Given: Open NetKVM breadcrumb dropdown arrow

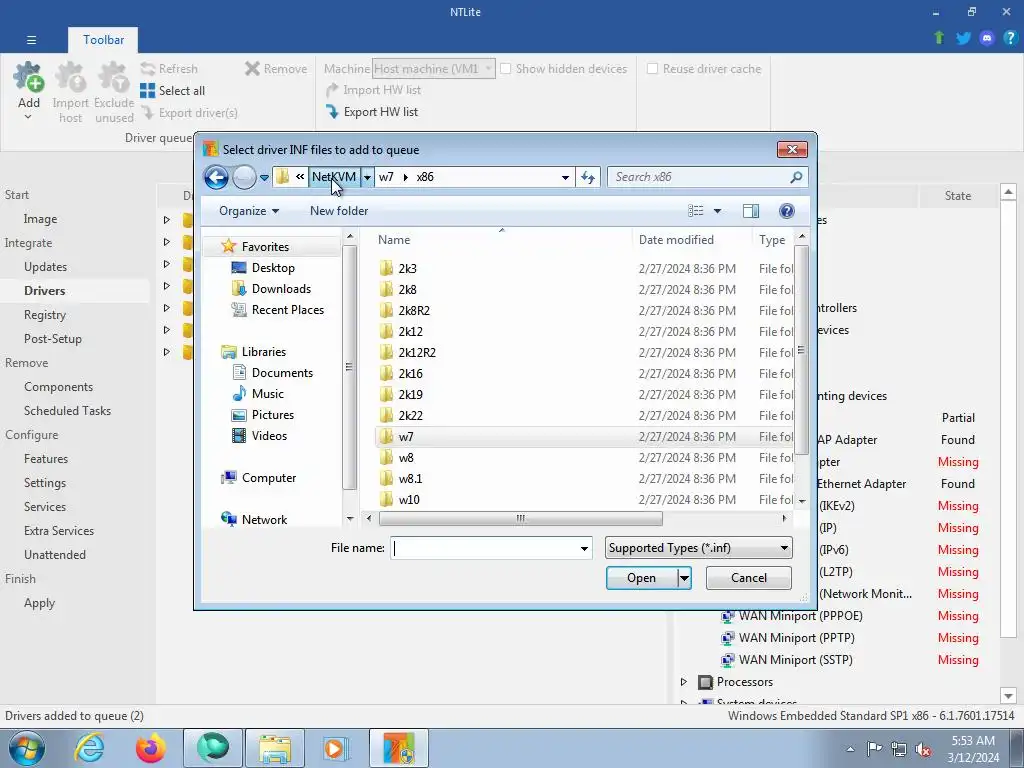Looking at the screenshot, I should 367,177.
